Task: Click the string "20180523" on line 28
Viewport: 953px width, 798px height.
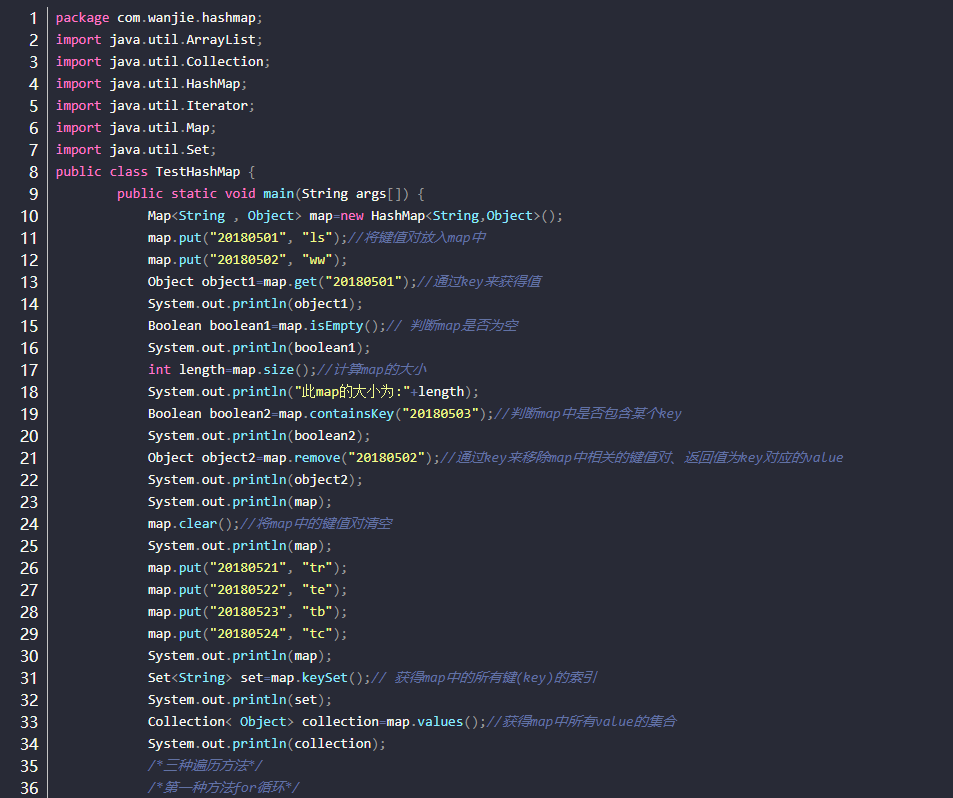Action: coord(248,612)
